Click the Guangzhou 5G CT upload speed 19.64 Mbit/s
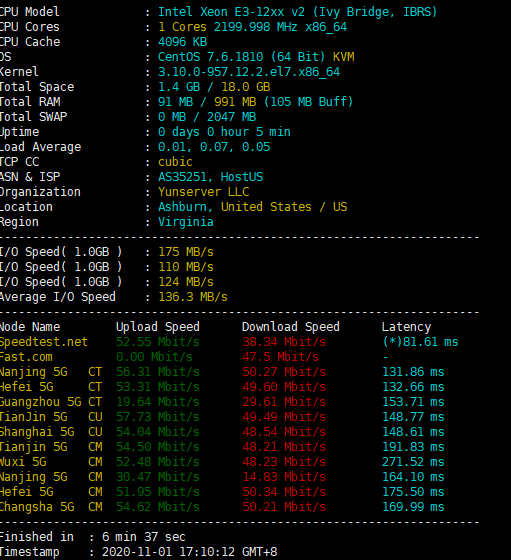This screenshot has width=511, height=560. pyautogui.click(x=157, y=402)
